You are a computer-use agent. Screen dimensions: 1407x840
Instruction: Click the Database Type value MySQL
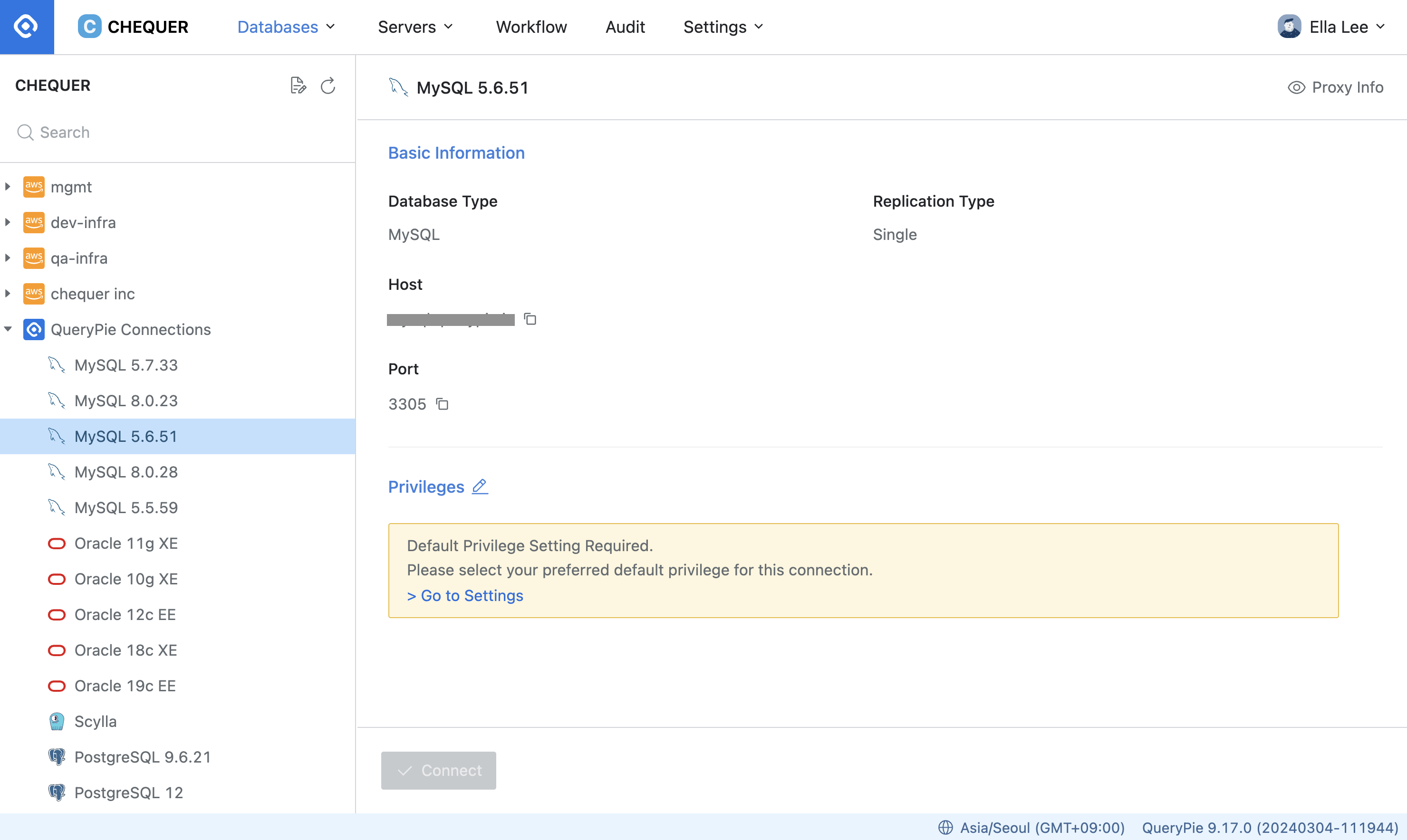click(x=414, y=234)
